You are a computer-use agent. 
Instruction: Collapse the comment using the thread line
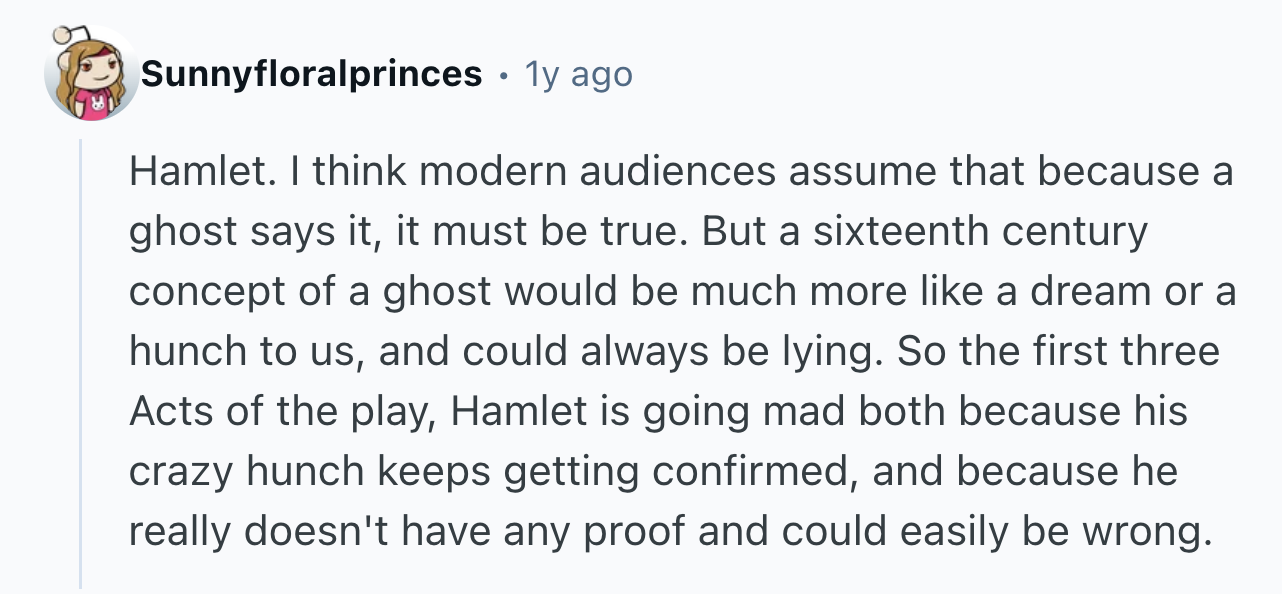click(x=81, y=360)
